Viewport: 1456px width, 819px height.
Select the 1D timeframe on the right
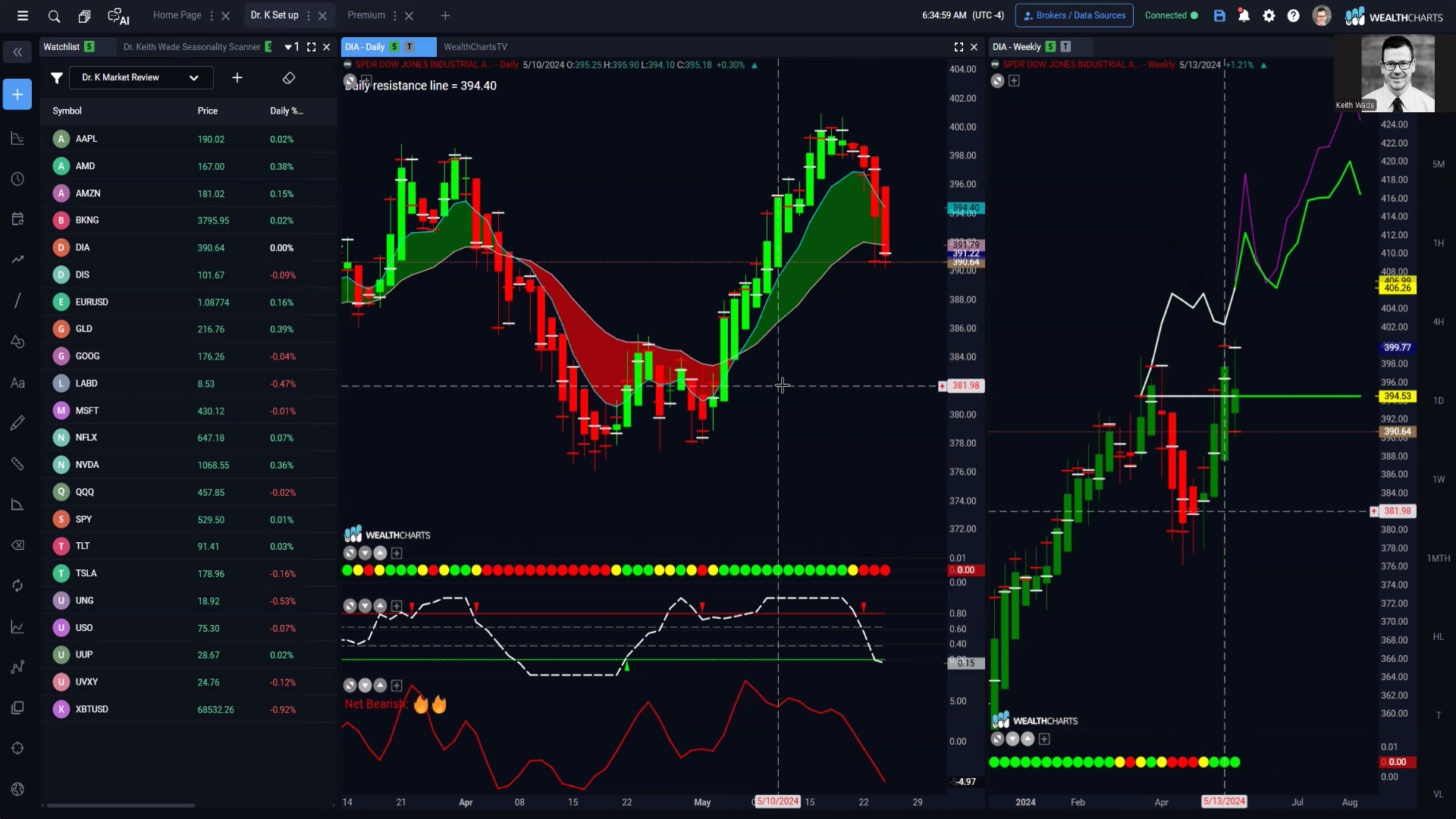click(x=1439, y=400)
